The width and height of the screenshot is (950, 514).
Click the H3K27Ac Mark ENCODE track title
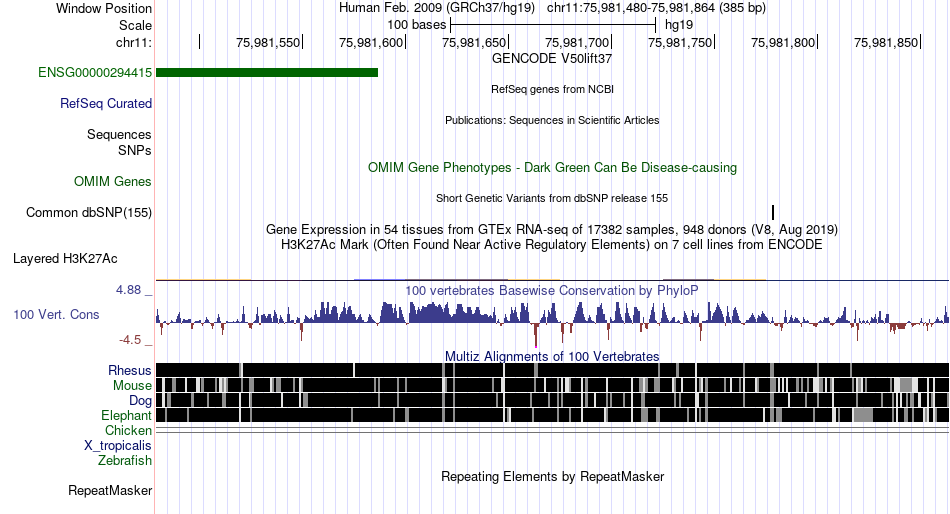coord(552,245)
